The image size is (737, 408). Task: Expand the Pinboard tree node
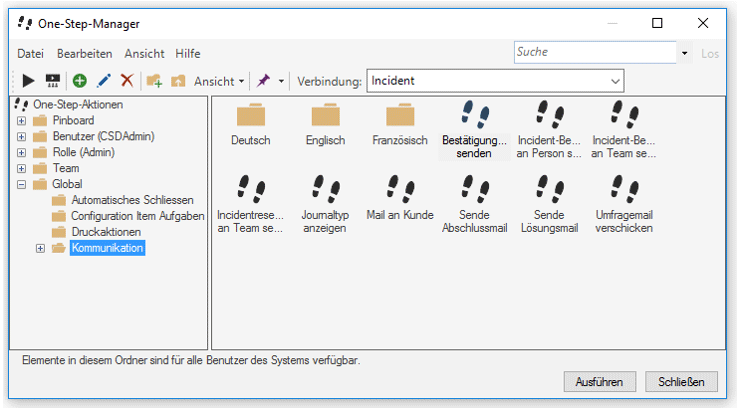[x=22, y=121]
